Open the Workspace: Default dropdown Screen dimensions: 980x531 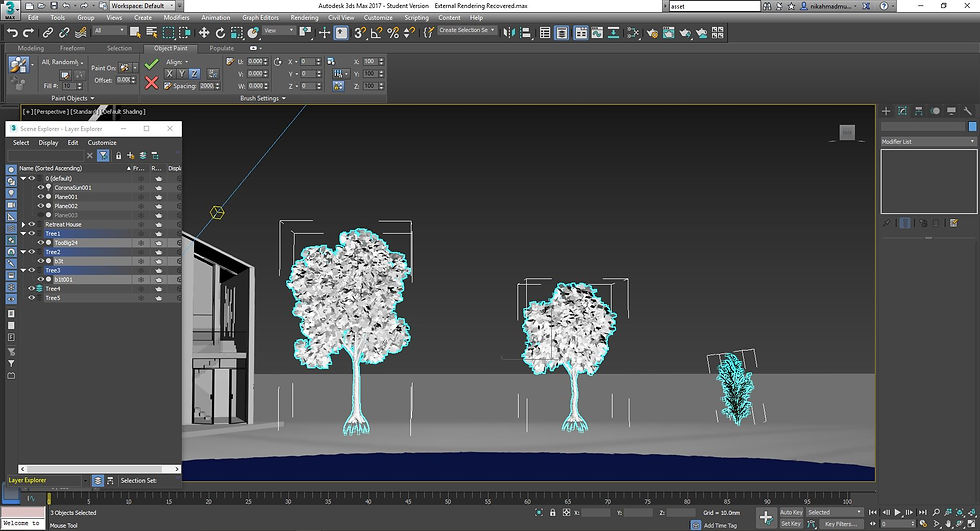click(x=141, y=6)
